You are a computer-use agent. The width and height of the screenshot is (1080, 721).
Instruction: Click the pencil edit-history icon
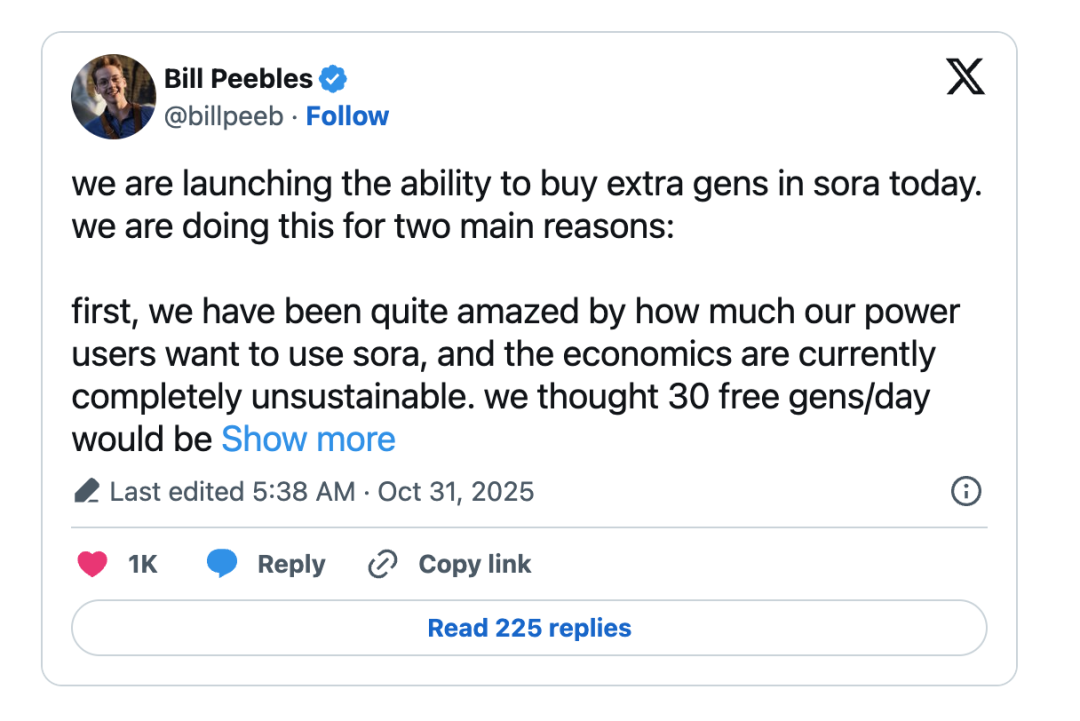click(x=87, y=492)
